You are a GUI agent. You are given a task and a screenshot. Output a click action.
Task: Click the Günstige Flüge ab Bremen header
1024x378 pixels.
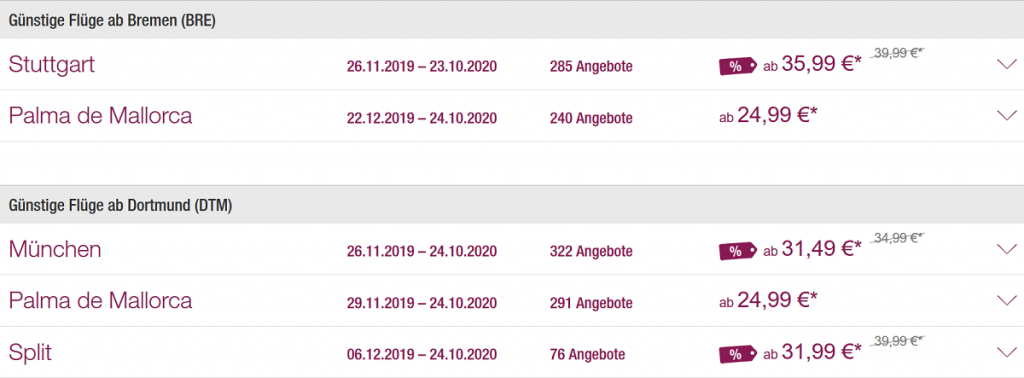point(112,21)
